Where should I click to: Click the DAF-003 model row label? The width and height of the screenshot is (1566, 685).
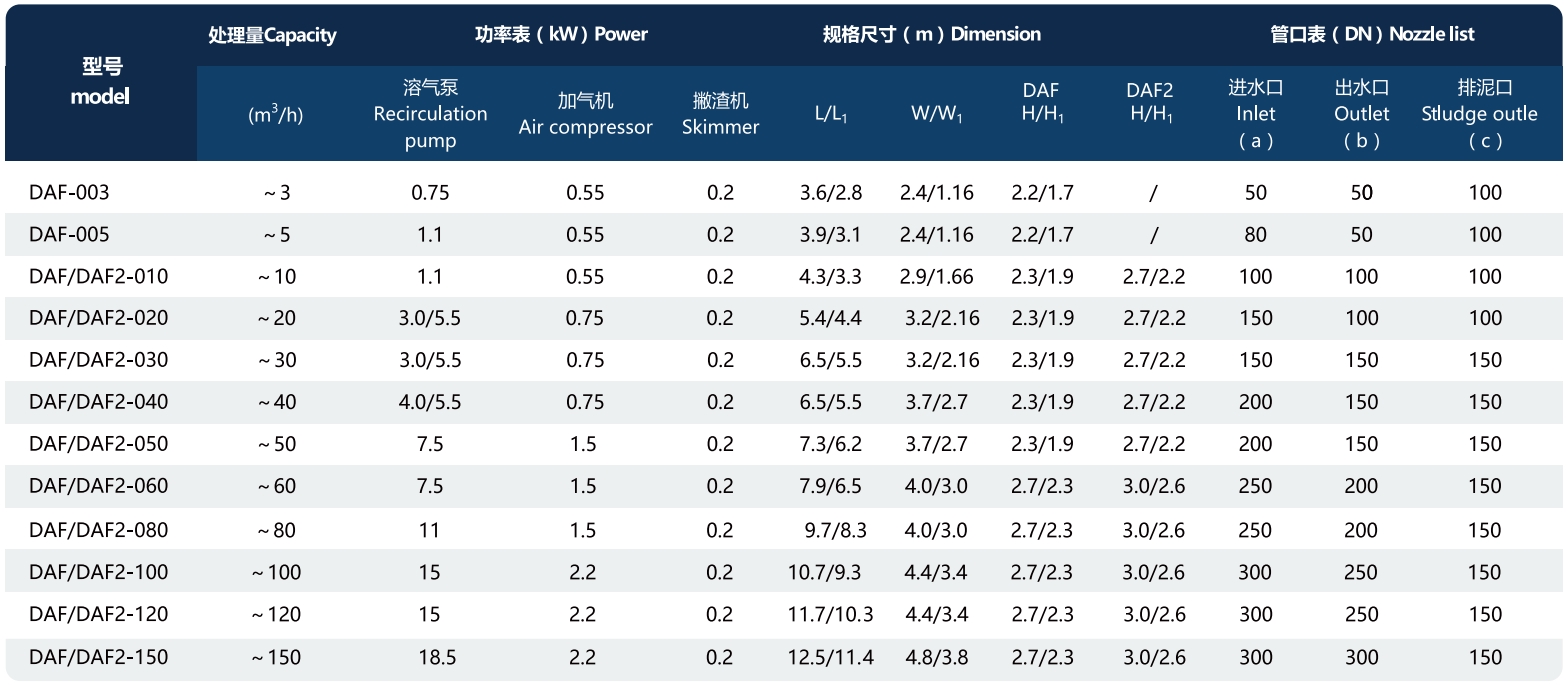[69, 192]
